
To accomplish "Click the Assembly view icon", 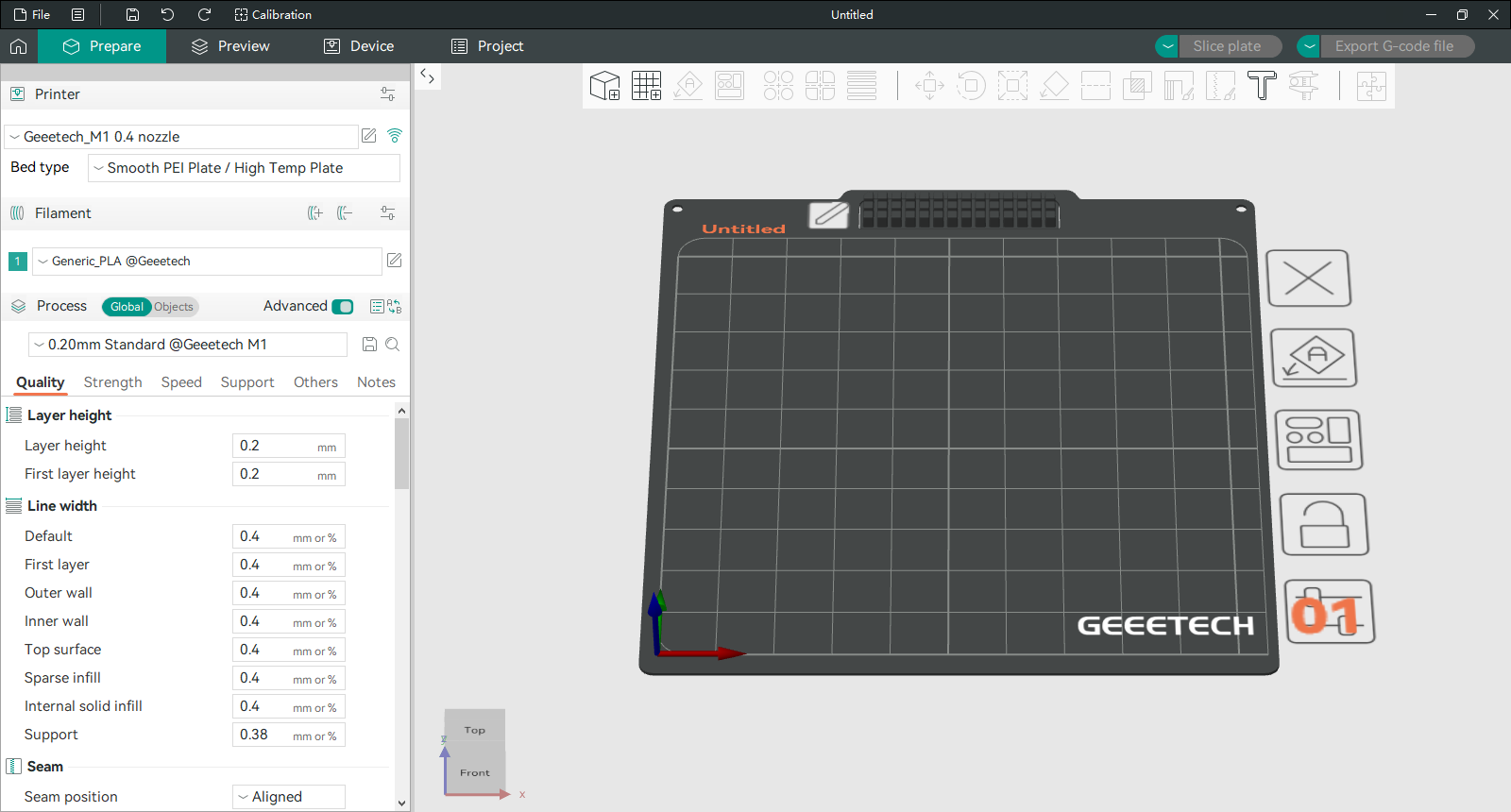I will coord(1371,86).
